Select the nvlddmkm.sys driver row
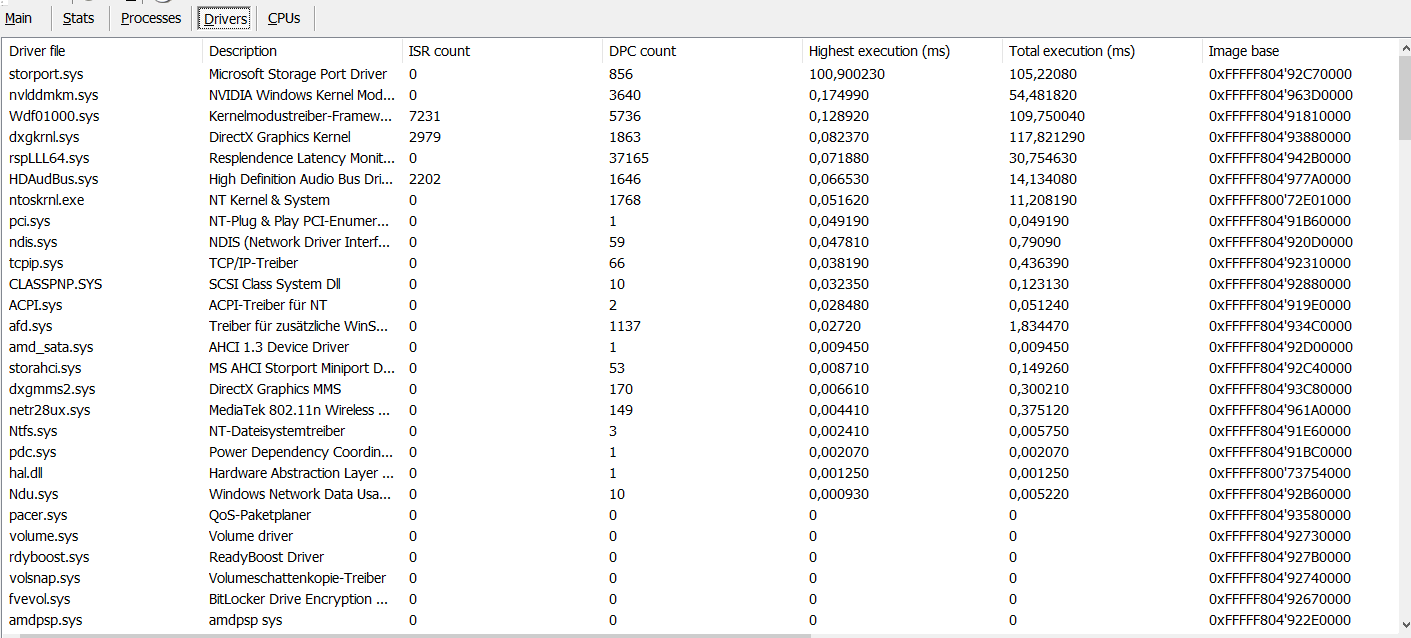 [x=700, y=95]
